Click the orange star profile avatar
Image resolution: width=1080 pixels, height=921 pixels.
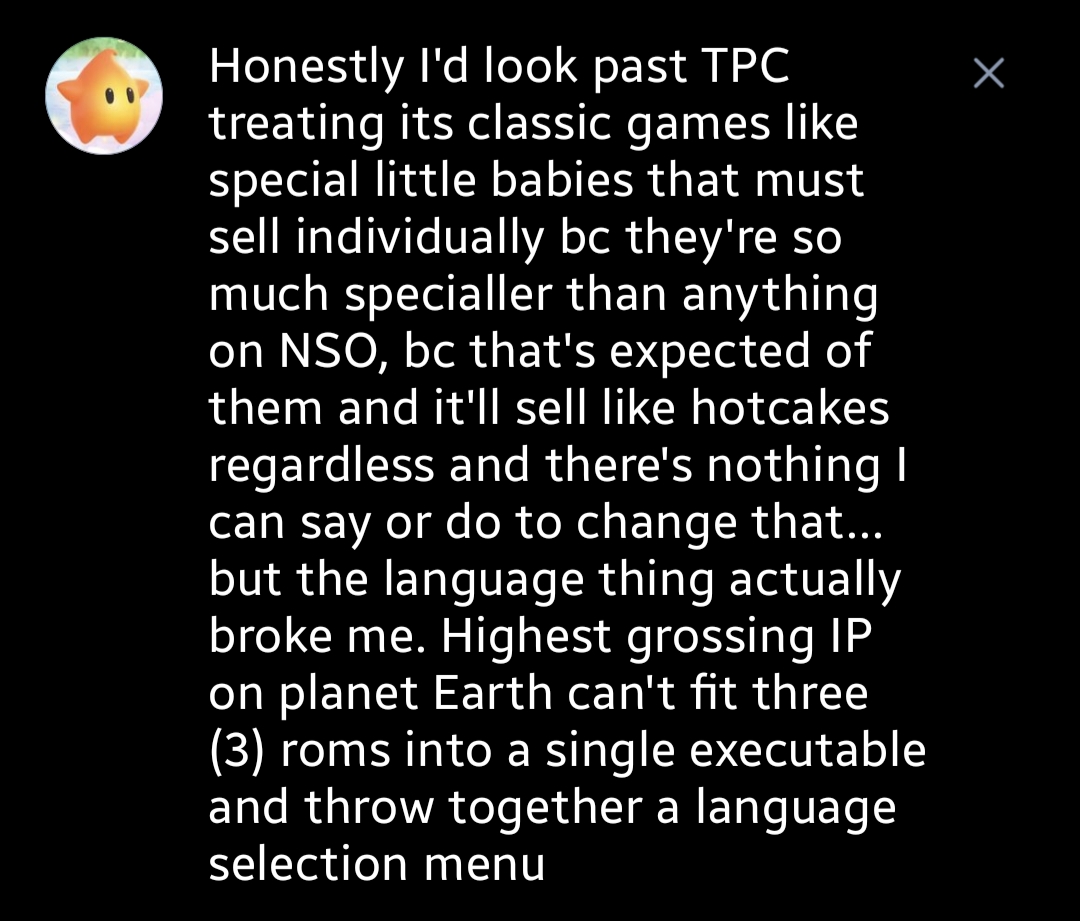104,95
